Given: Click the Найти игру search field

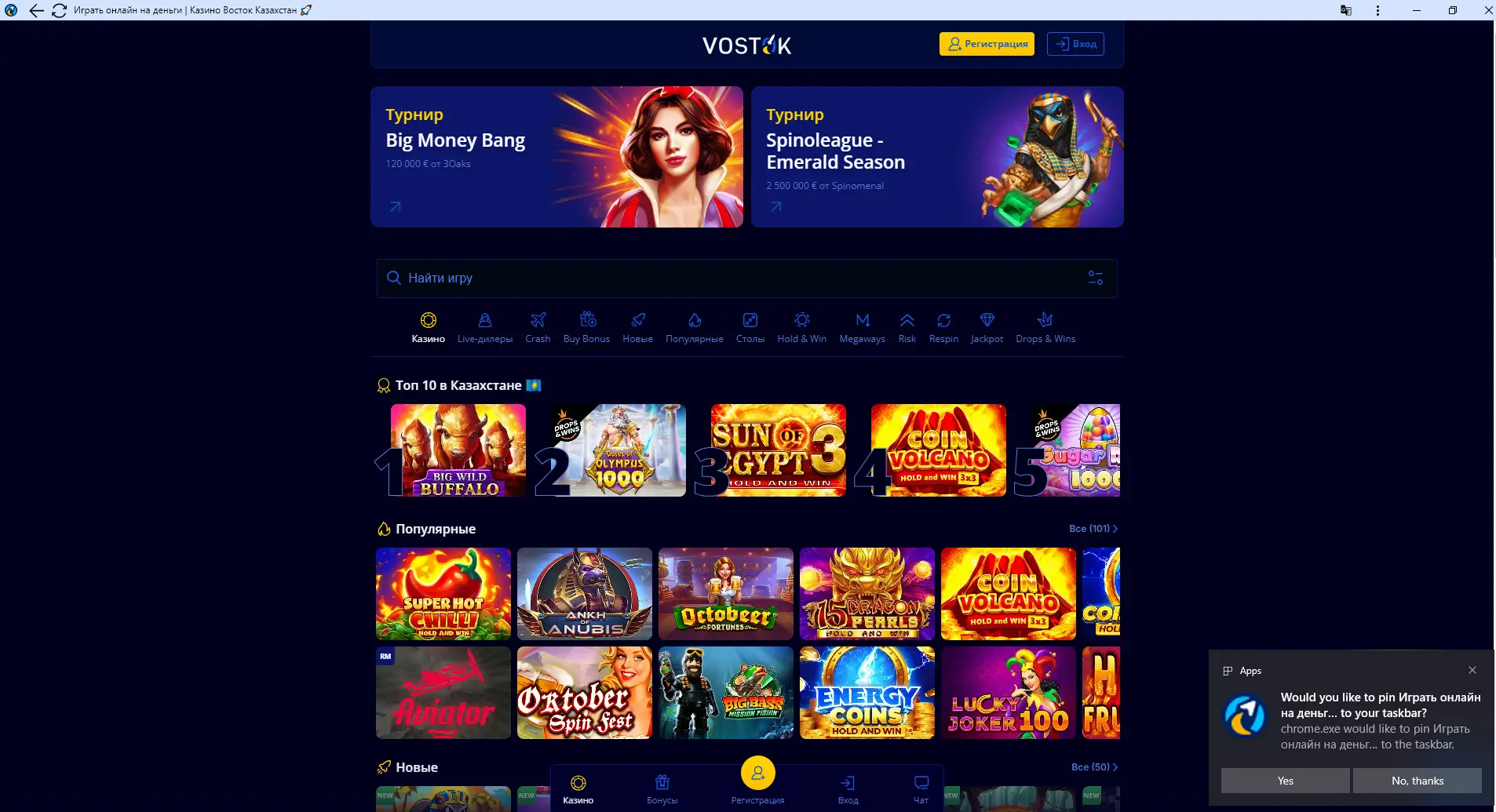Looking at the screenshot, I should coord(746,278).
